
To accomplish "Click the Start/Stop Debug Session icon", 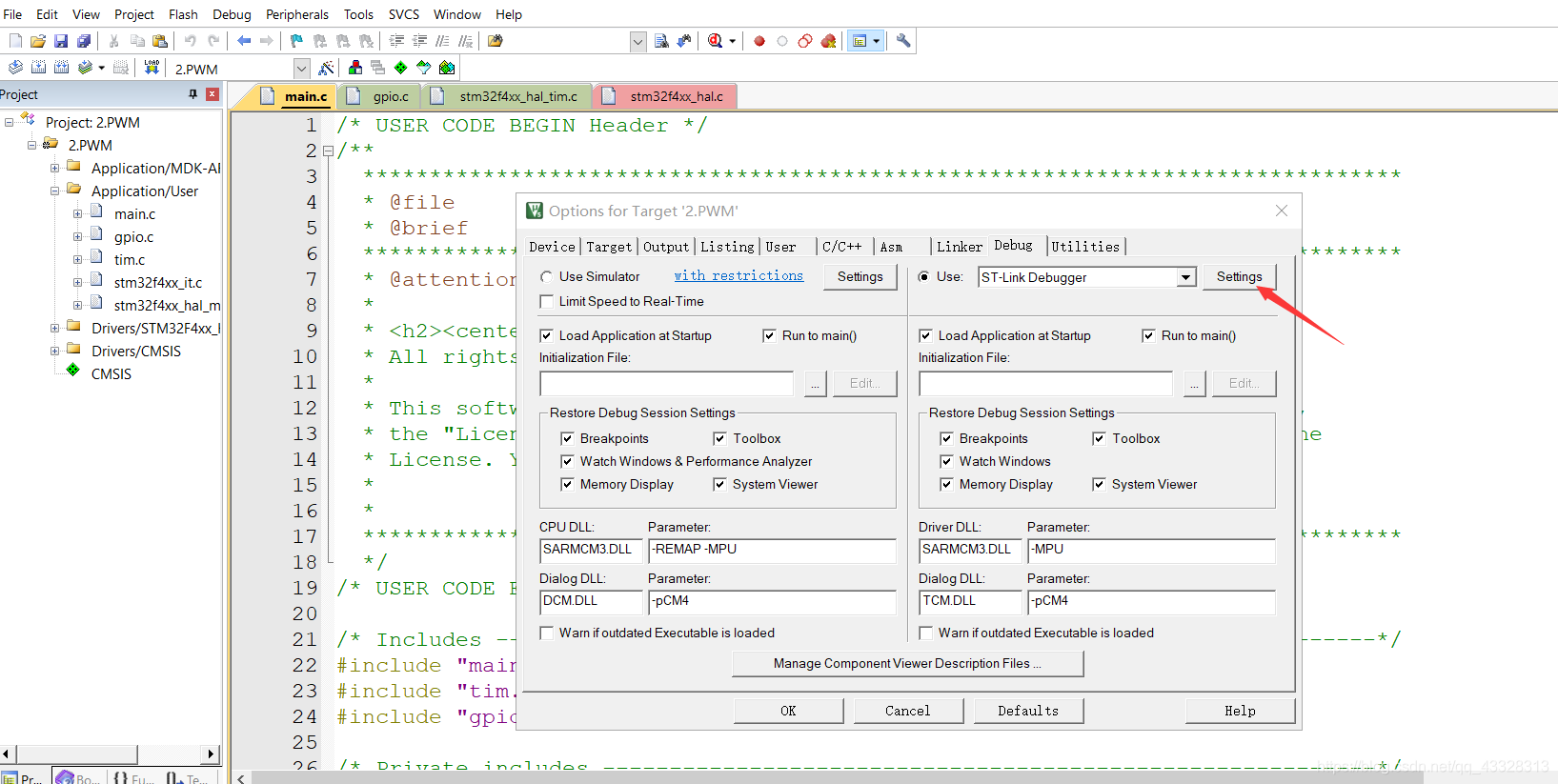I will point(715,41).
